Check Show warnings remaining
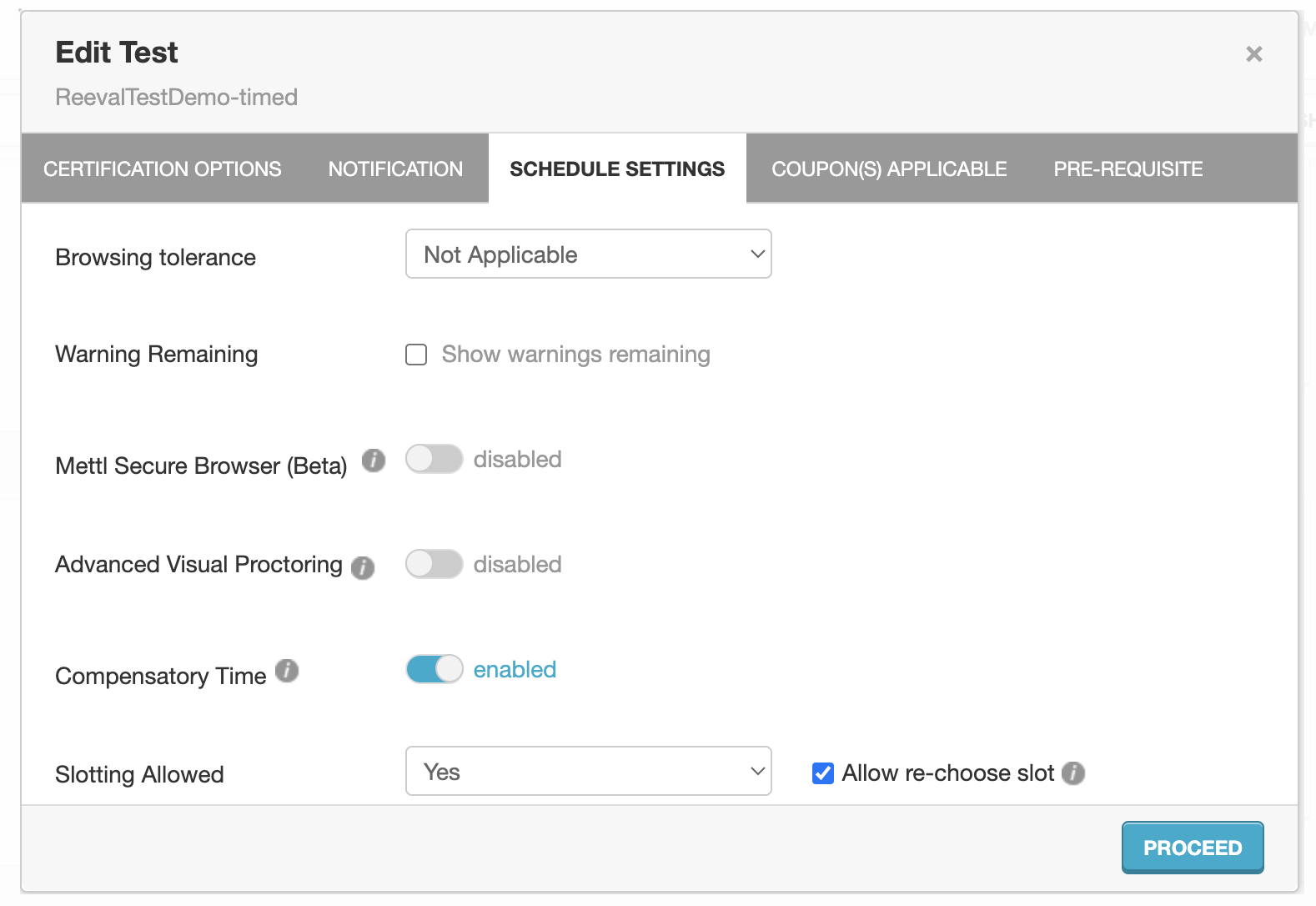 coord(416,355)
